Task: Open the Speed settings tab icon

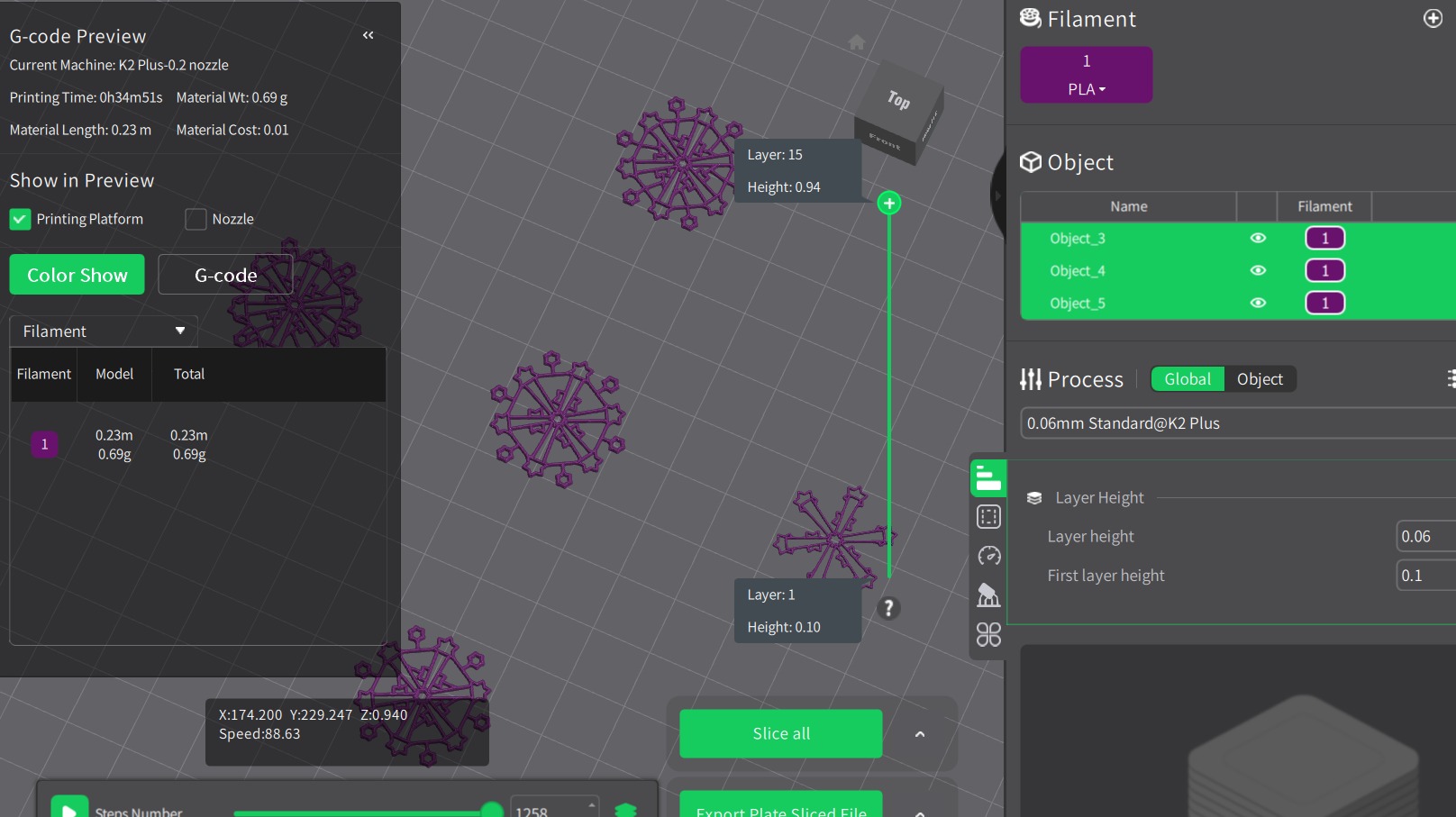Action: (988, 556)
